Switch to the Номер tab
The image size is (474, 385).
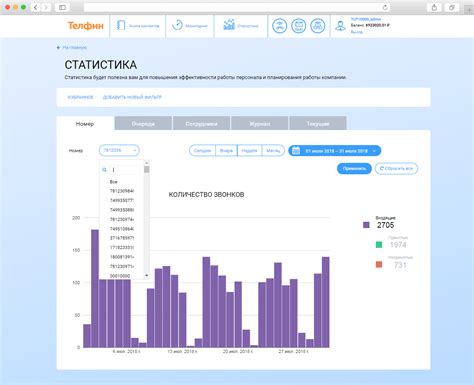coord(85,124)
